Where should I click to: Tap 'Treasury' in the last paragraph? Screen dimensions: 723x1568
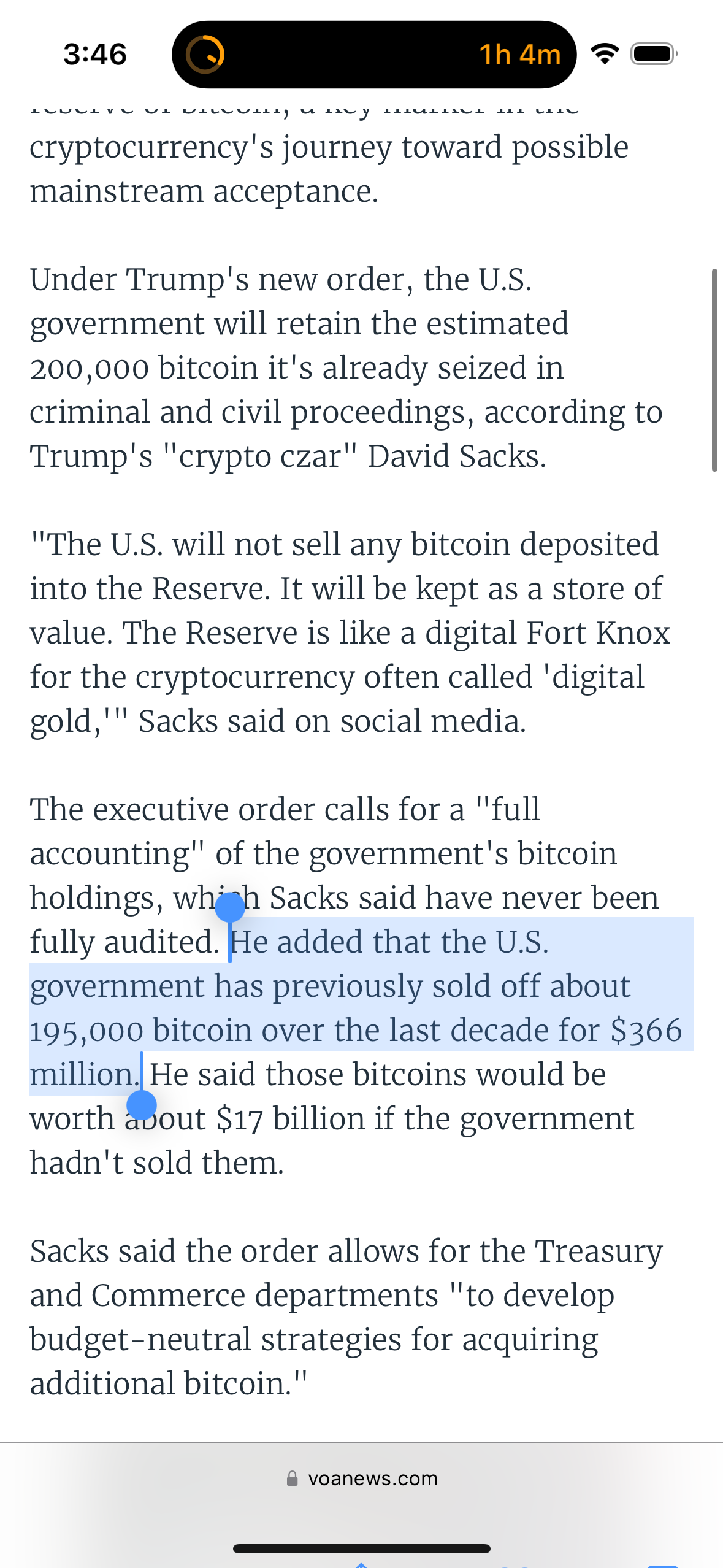[x=599, y=1251]
